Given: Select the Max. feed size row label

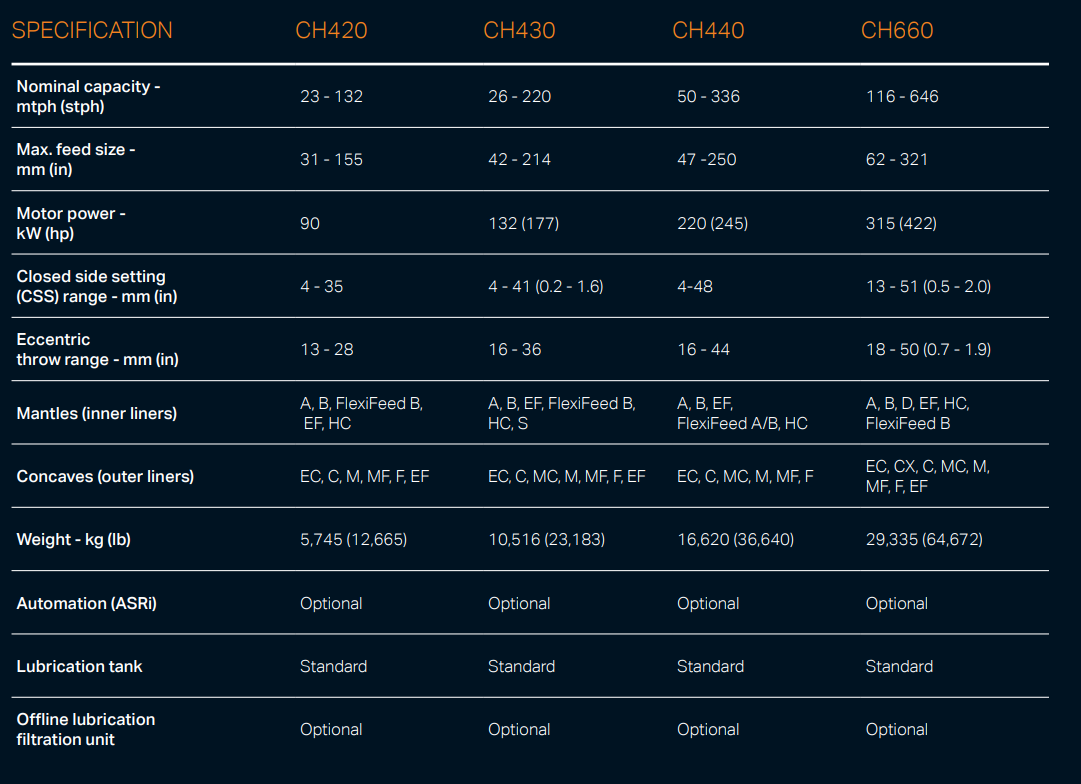Looking at the screenshot, I should coord(76,159).
